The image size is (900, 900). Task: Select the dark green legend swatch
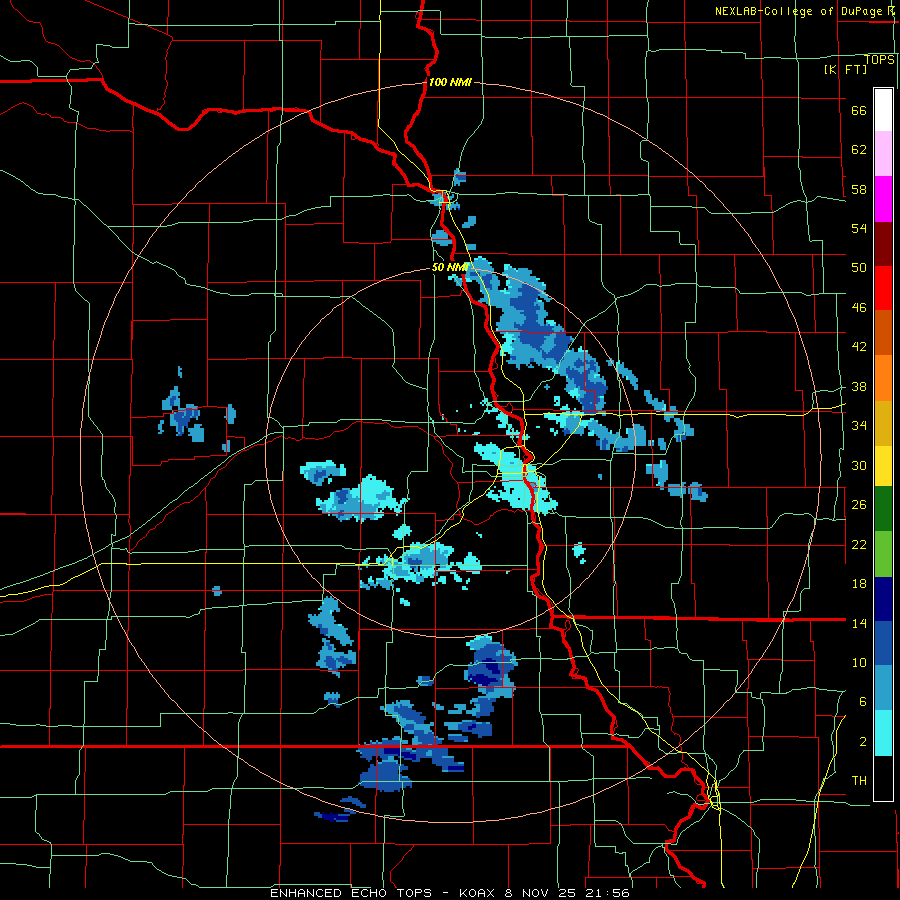tap(883, 509)
